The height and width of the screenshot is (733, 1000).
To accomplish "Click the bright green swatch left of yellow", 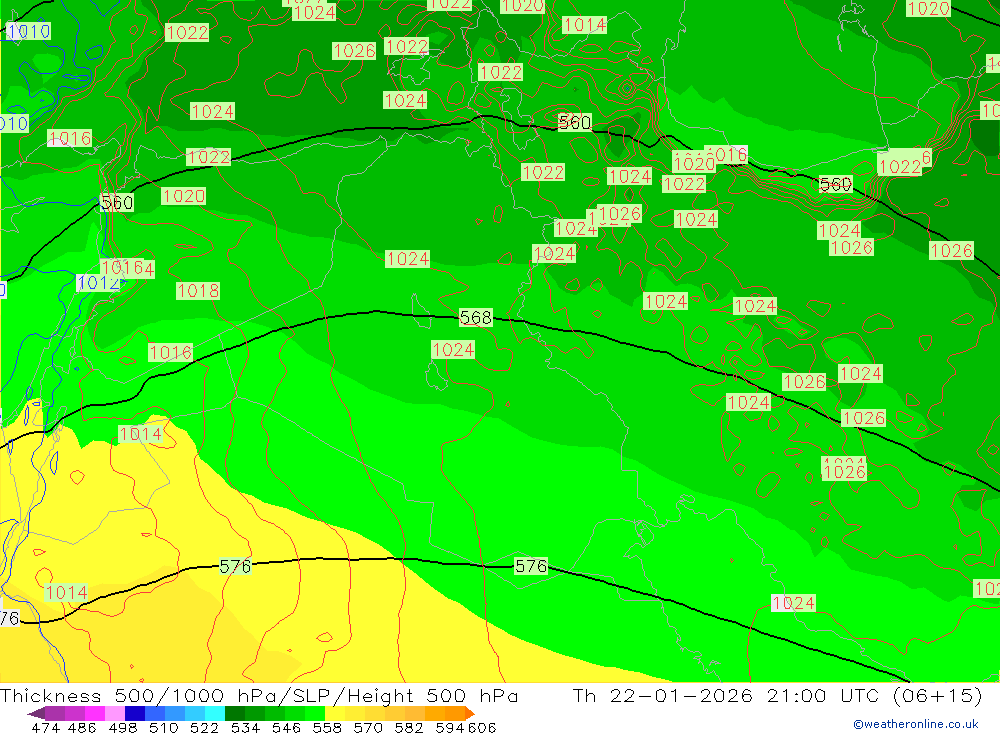I will pos(315,713).
